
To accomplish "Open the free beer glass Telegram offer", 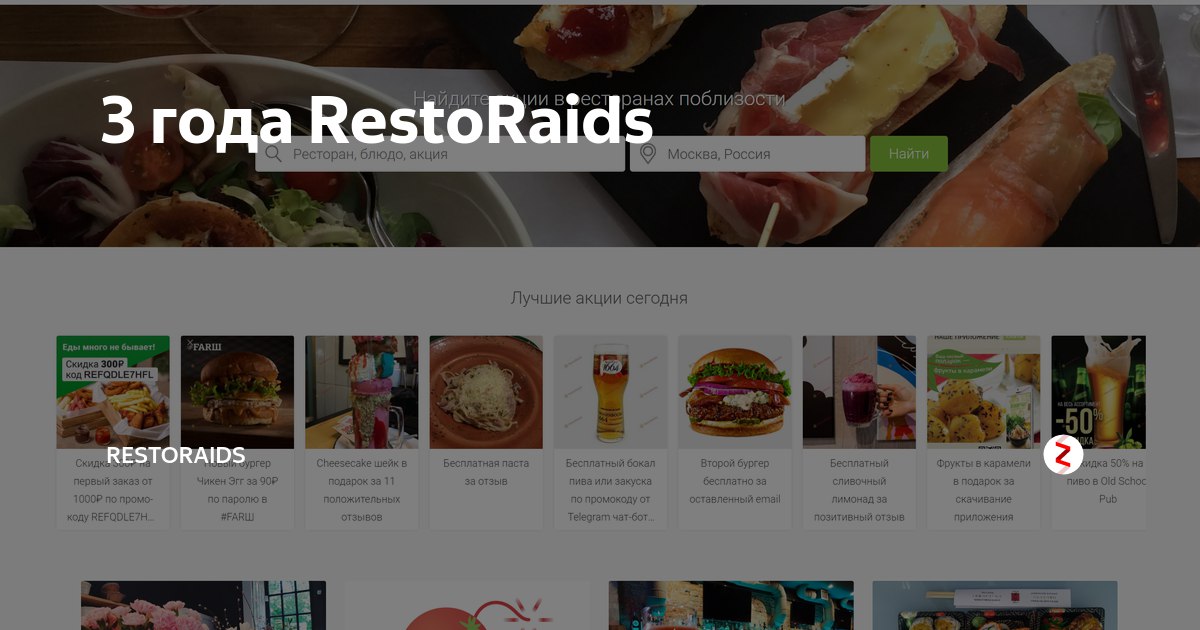I will click(610, 432).
